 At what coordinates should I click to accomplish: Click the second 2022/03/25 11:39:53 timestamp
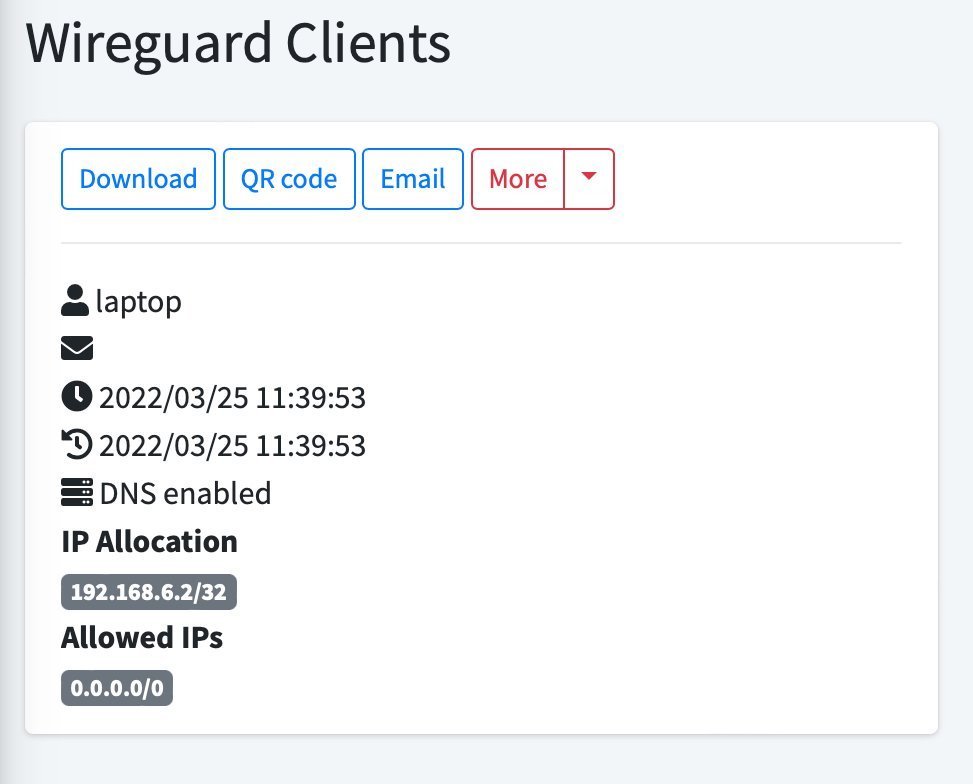pyautogui.click(x=232, y=446)
